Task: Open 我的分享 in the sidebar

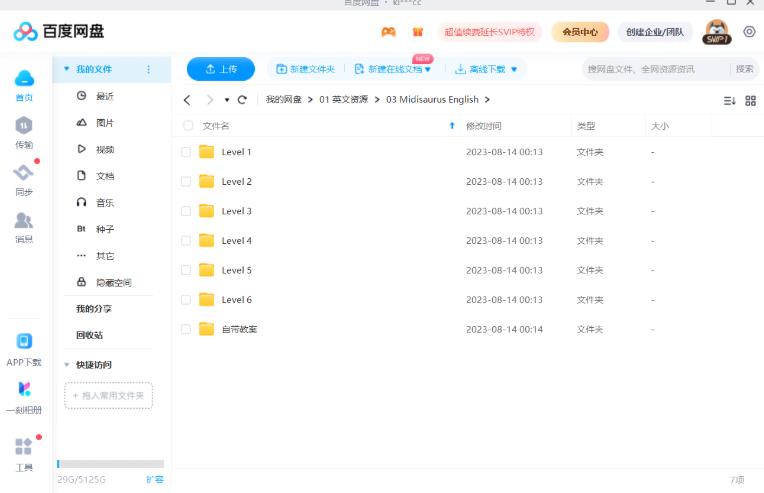Action: click(x=94, y=309)
